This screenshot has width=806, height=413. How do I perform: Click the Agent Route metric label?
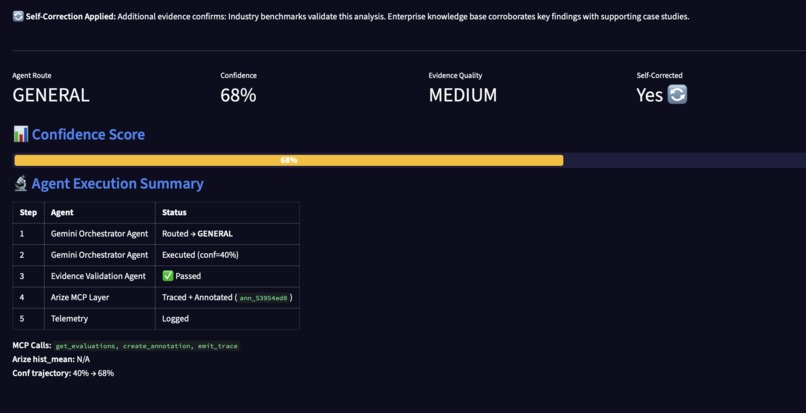[x=32, y=76]
